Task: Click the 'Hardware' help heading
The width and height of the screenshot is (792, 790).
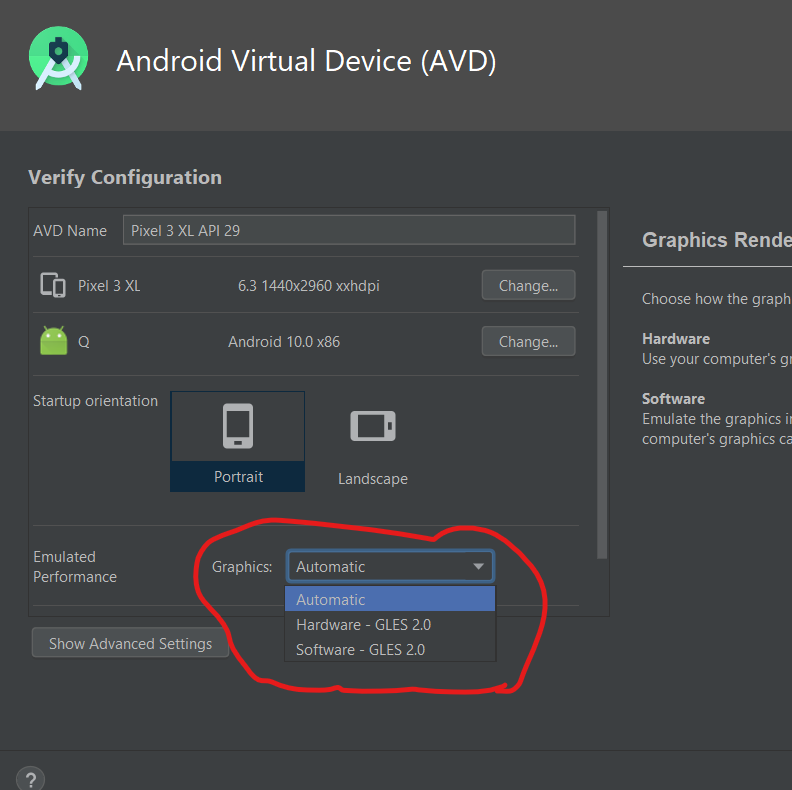Action: (x=676, y=338)
